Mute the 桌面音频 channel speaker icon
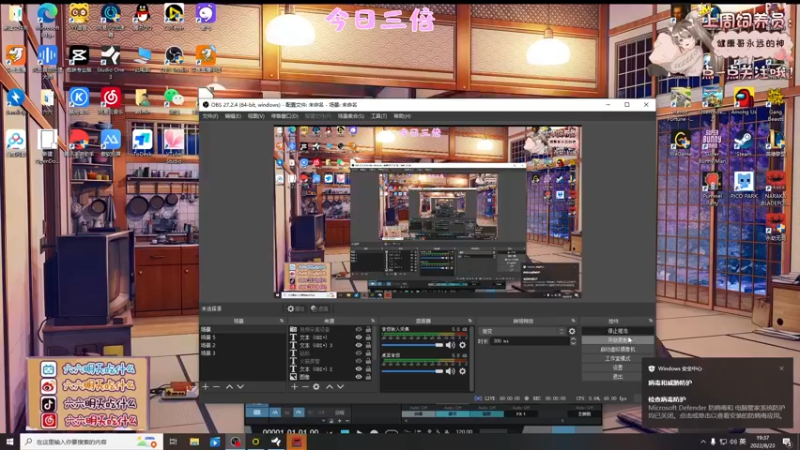Image resolution: width=800 pixels, height=450 pixels. (450, 371)
